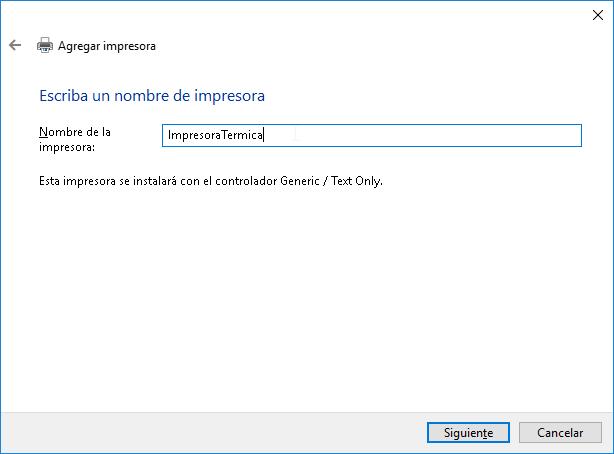Viewport: 614px width, 454px height.
Task: Close the Agregar impresora dialog with X
Action: coord(598,15)
